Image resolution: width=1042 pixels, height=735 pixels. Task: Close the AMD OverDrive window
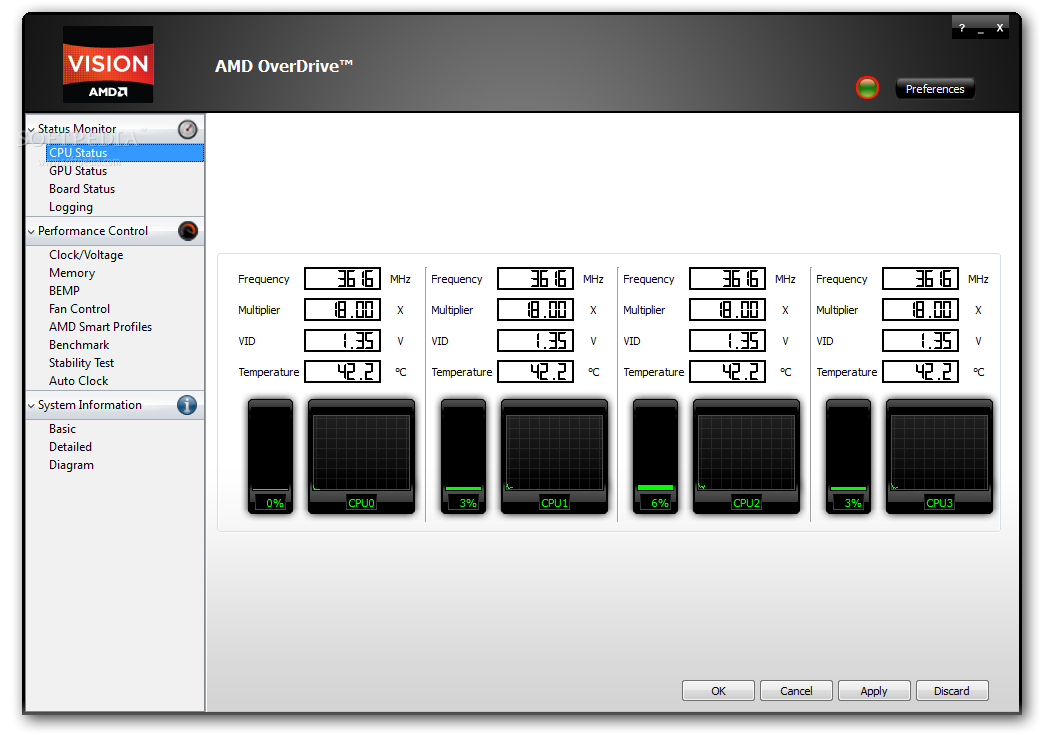click(x=999, y=28)
